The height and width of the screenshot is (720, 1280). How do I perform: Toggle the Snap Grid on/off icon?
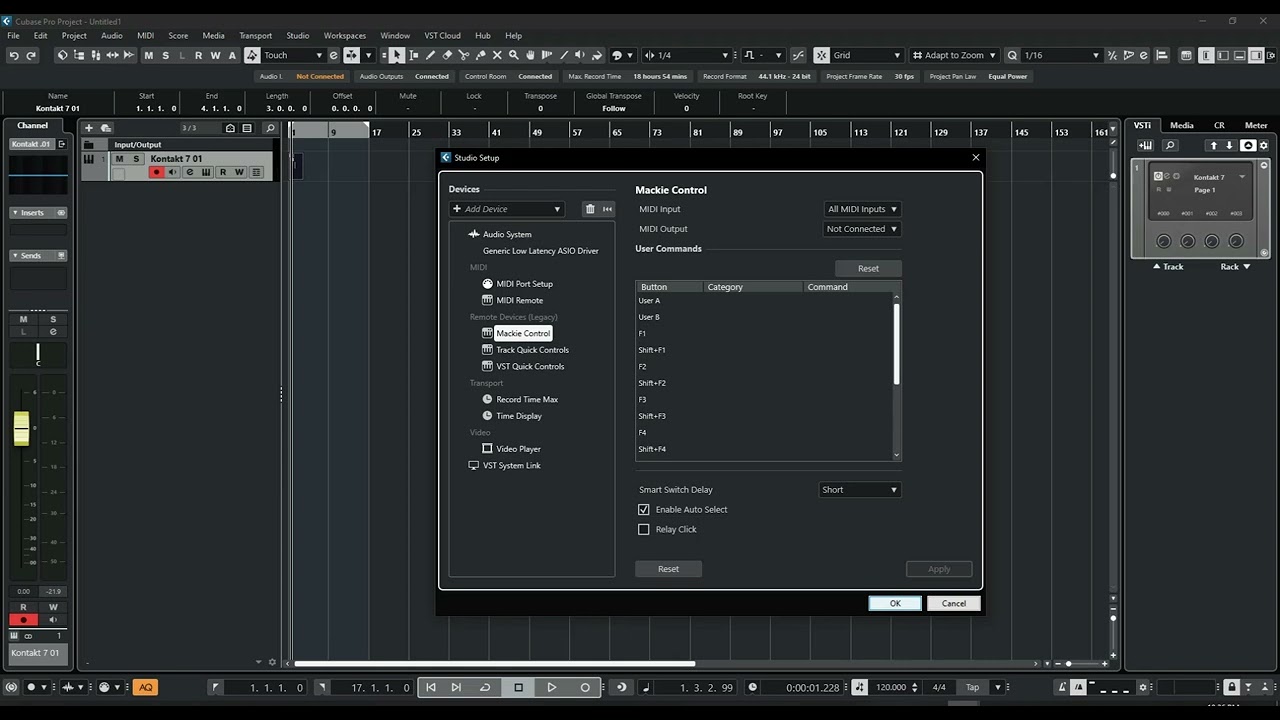(821, 55)
